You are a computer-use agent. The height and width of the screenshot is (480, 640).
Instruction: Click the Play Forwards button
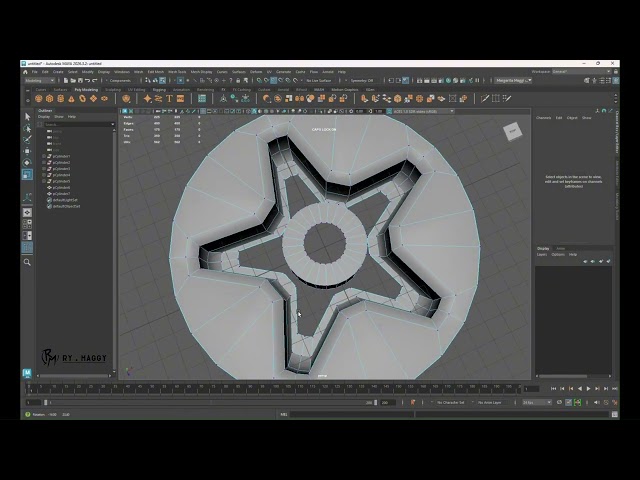point(588,389)
